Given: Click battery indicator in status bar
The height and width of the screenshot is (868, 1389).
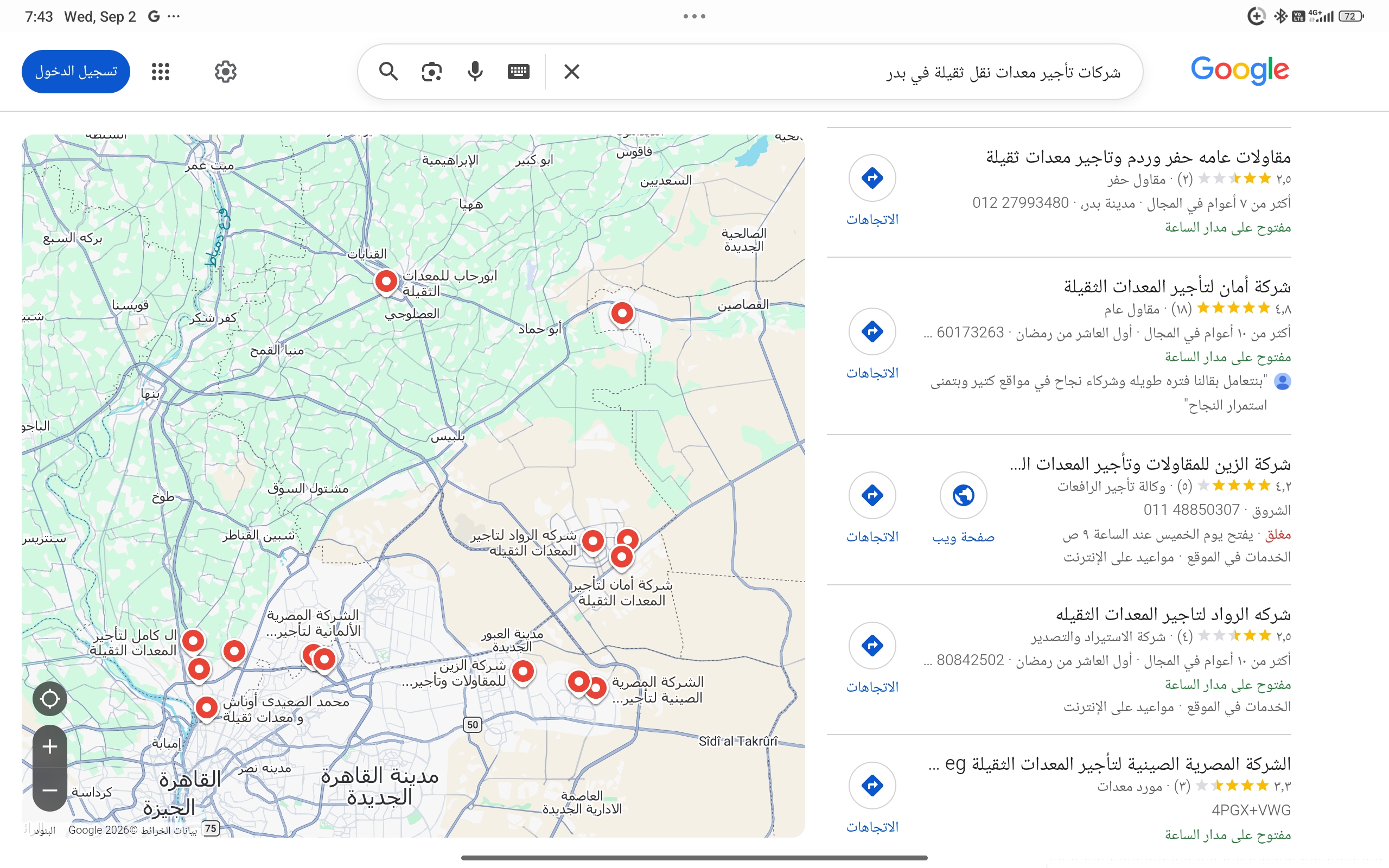Looking at the screenshot, I should pos(1351,16).
